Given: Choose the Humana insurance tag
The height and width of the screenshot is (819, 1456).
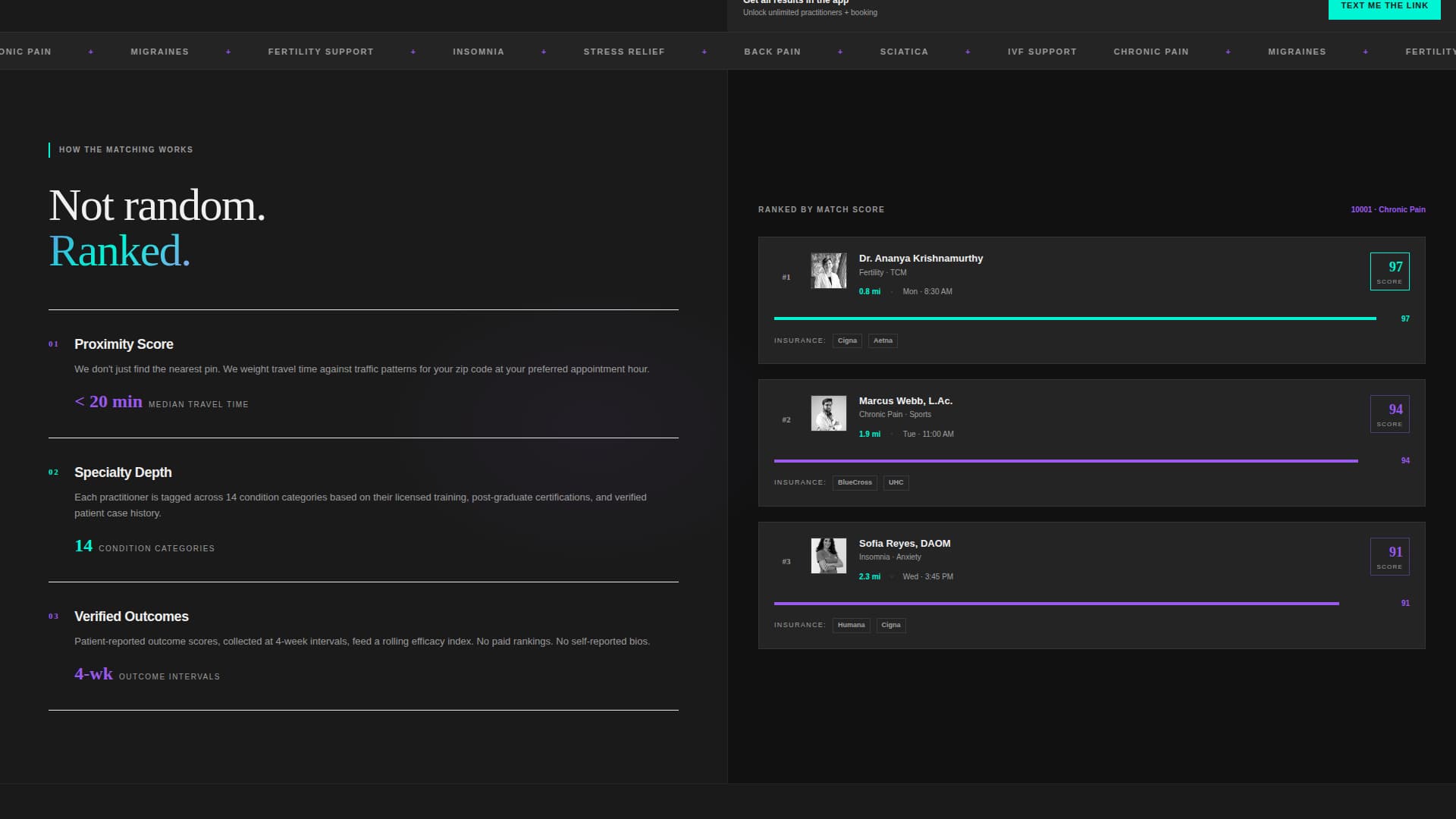Looking at the screenshot, I should (851, 626).
